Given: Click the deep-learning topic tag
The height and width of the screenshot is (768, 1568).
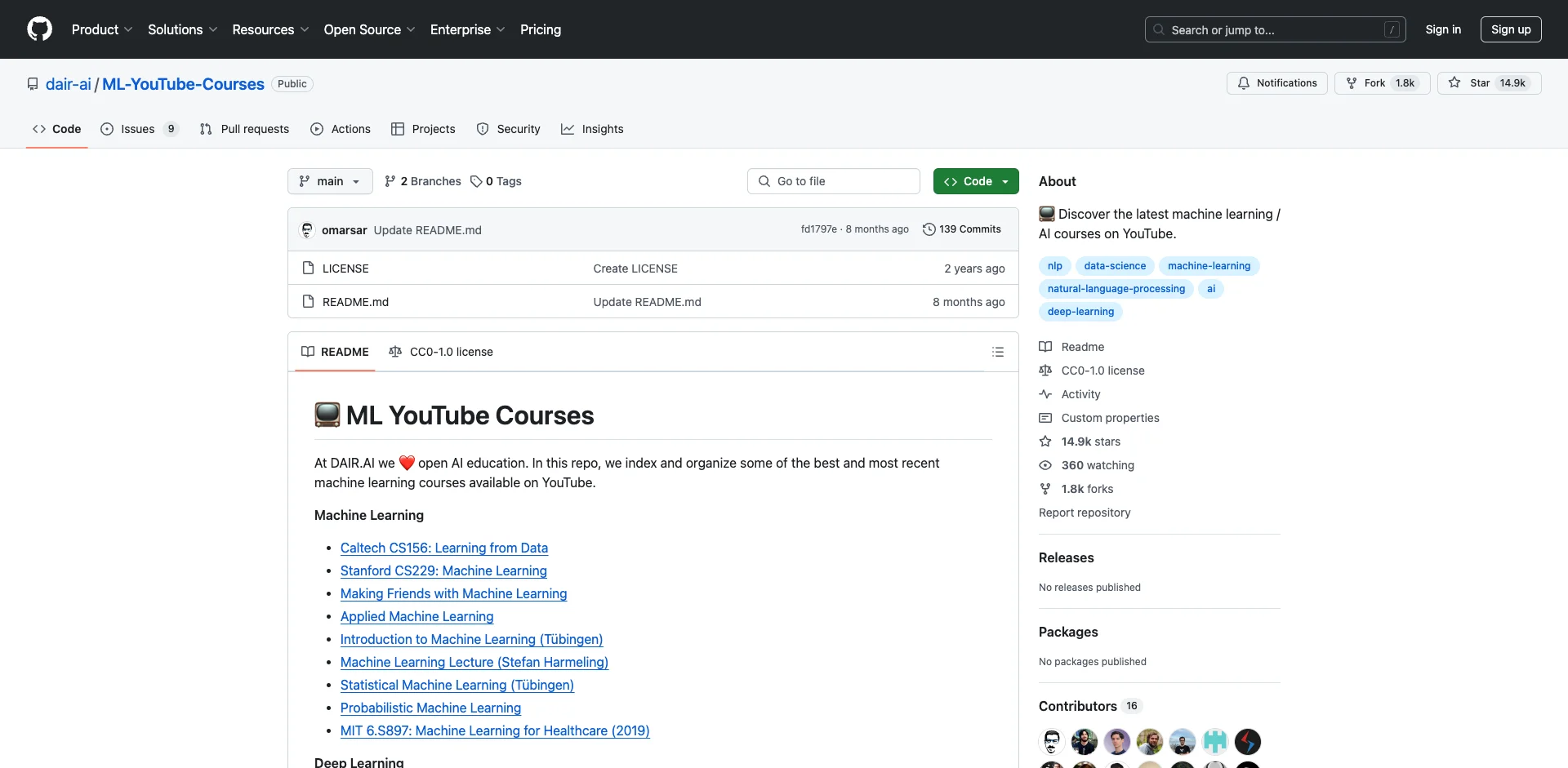Looking at the screenshot, I should coord(1080,312).
